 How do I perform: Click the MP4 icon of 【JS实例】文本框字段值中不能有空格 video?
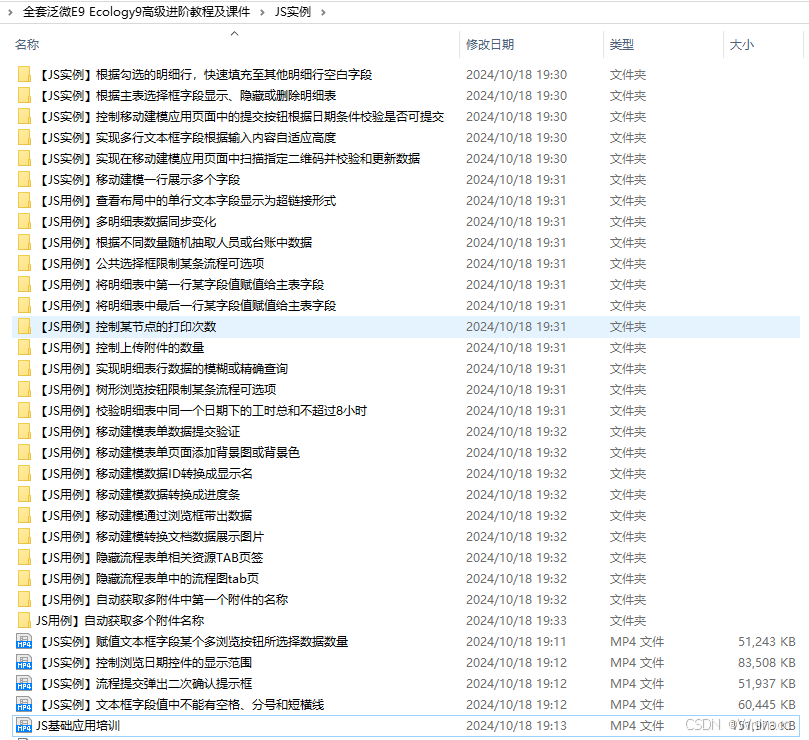click(24, 704)
